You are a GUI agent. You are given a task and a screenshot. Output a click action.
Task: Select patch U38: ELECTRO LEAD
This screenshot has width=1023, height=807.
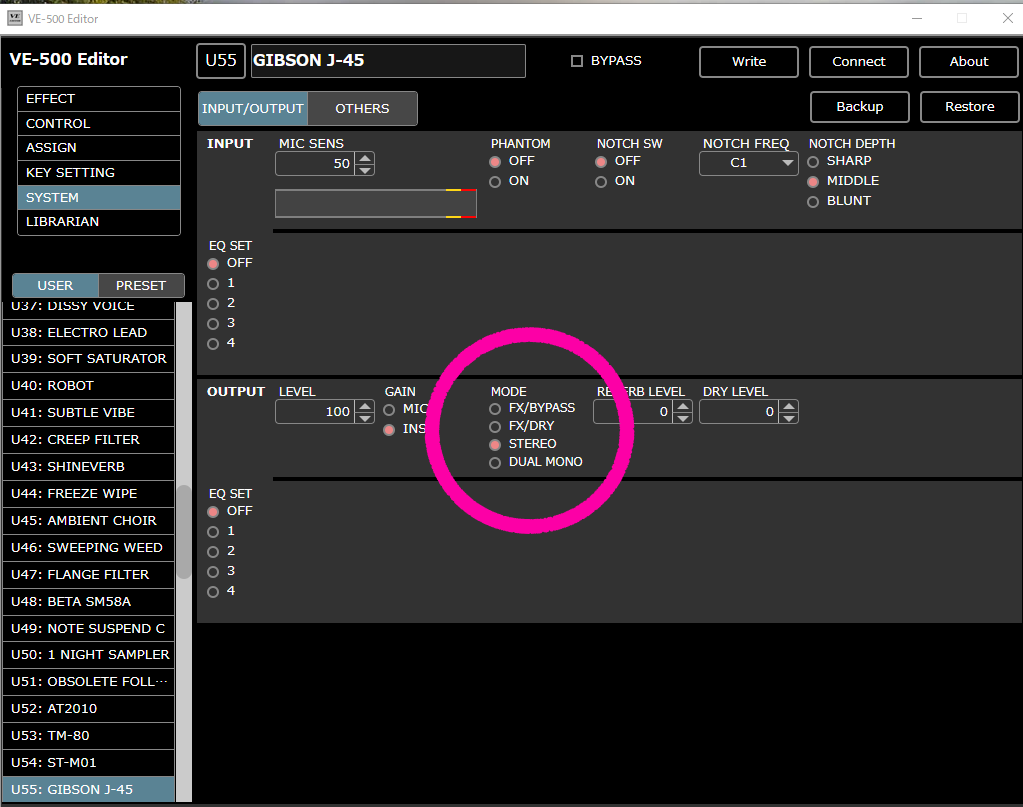[x=88, y=333]
